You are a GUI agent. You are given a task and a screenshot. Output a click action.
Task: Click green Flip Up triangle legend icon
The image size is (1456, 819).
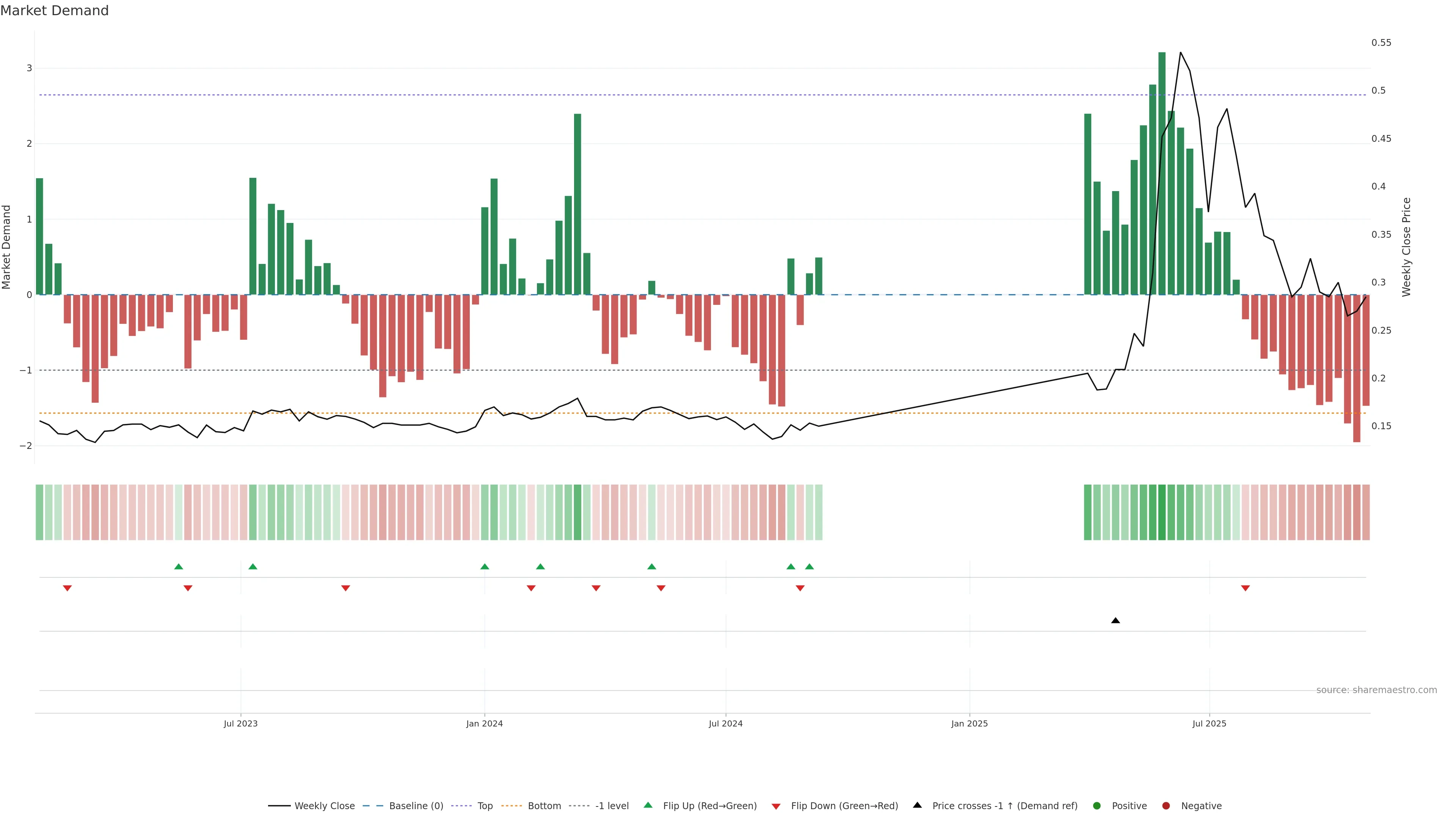[648, 805]
